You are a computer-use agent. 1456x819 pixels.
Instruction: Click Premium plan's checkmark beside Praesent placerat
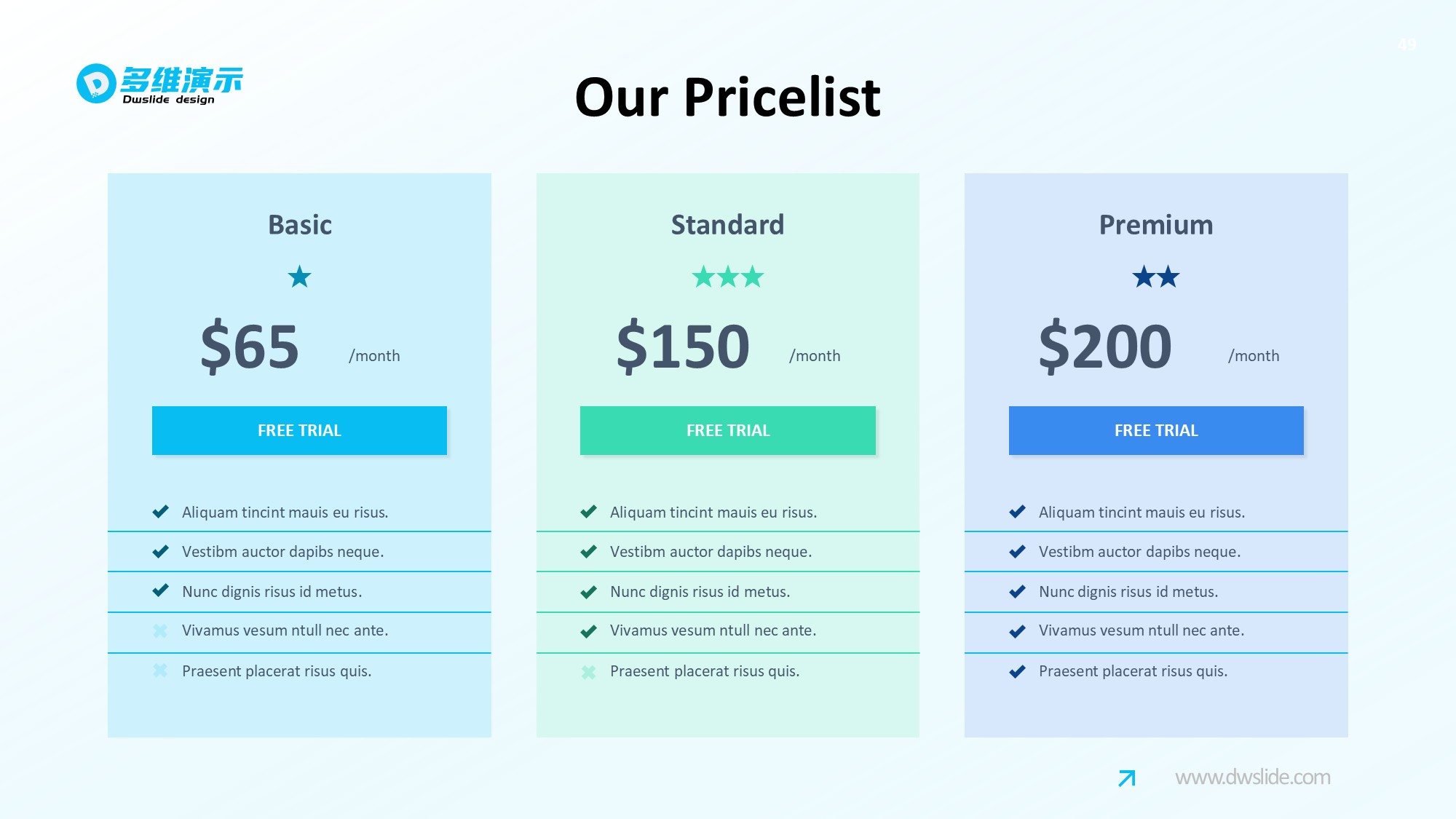click(1017, 671)
